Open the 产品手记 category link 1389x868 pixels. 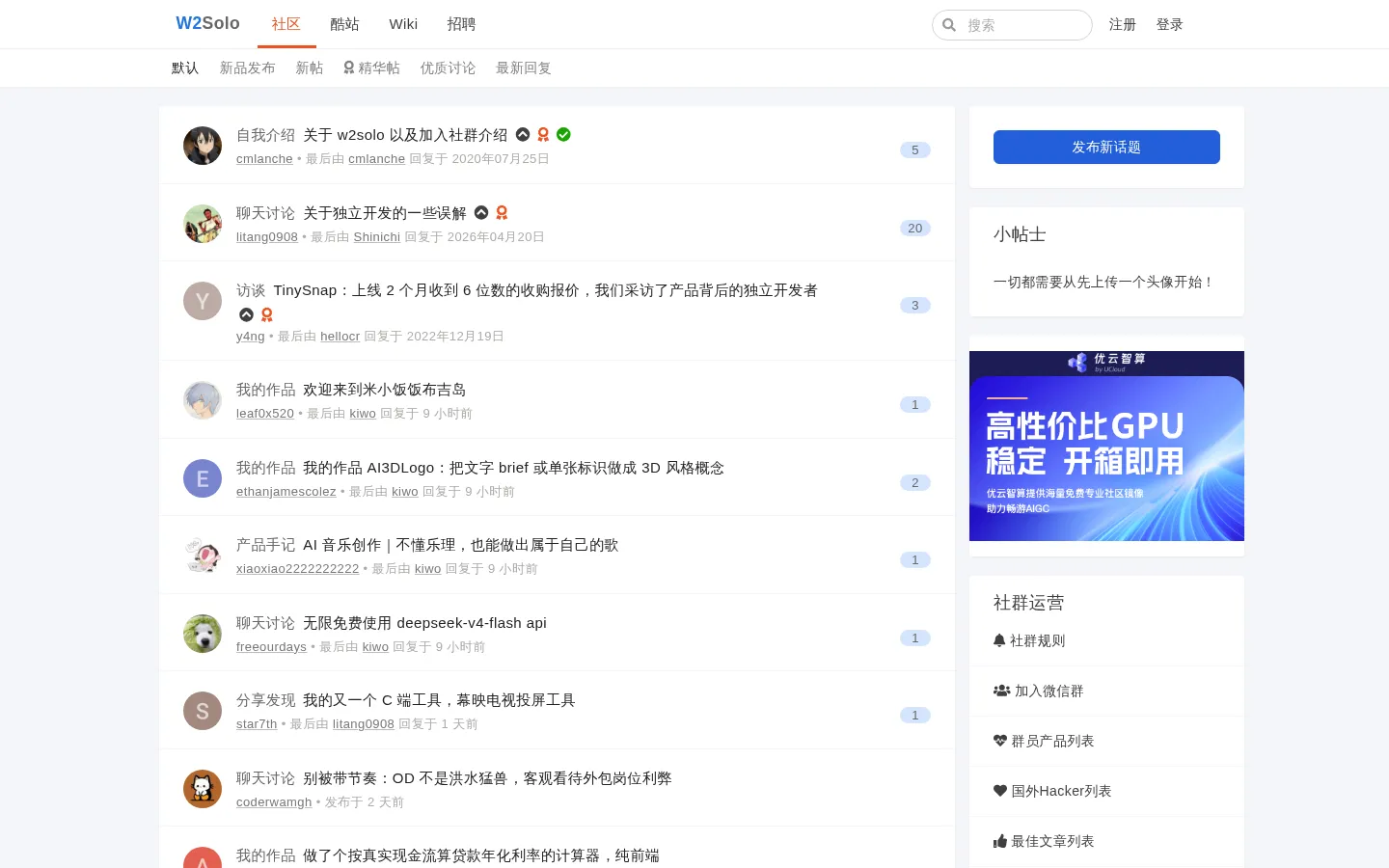click(265, 545)
